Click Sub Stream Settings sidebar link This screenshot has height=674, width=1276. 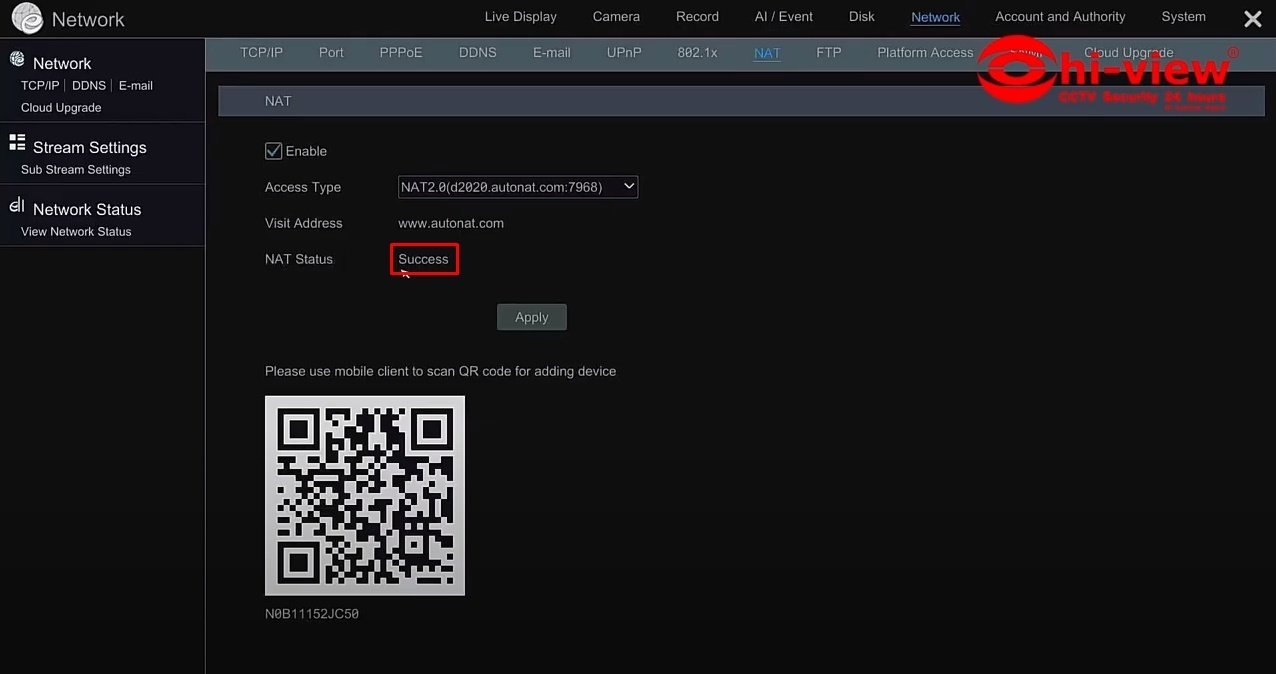(76, 170)
